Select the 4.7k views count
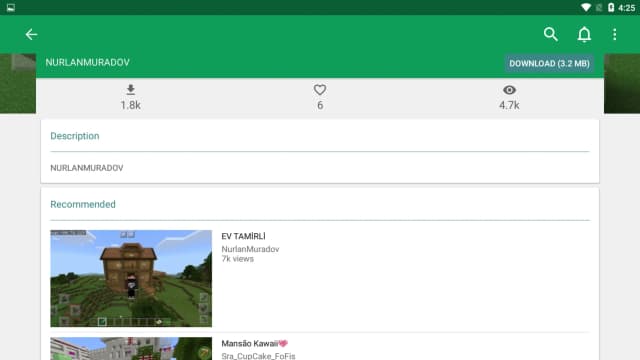Viewport: 640px width, 360px height. coord(509,105)
